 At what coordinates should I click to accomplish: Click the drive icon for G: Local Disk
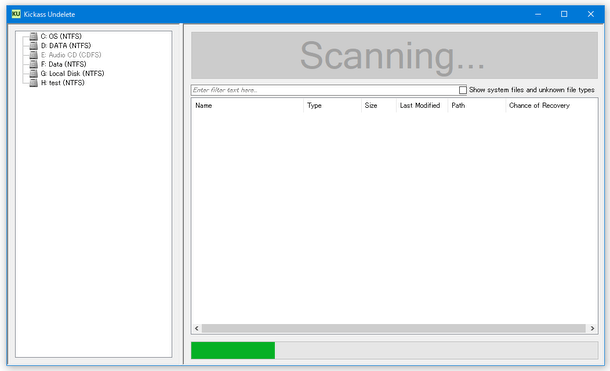coord(34,74)
